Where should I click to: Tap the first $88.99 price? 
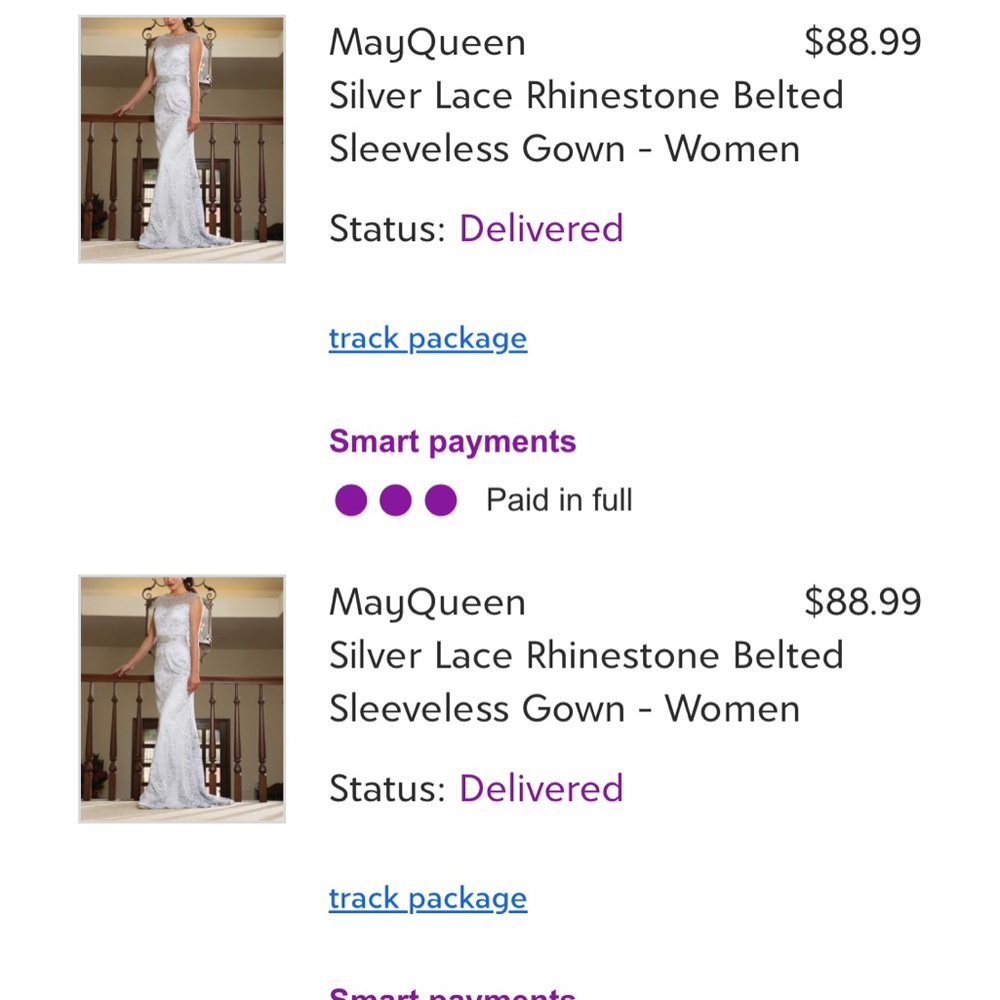(862, 42)
